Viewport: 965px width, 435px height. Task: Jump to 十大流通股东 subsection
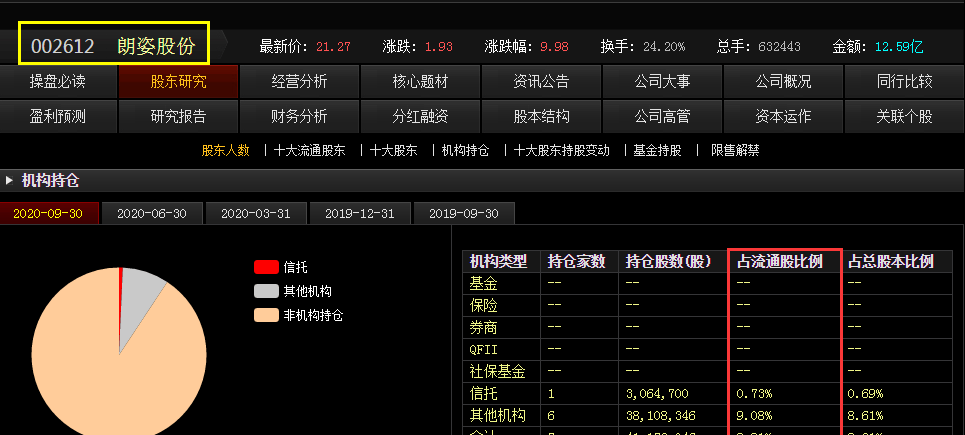point(310,151)
